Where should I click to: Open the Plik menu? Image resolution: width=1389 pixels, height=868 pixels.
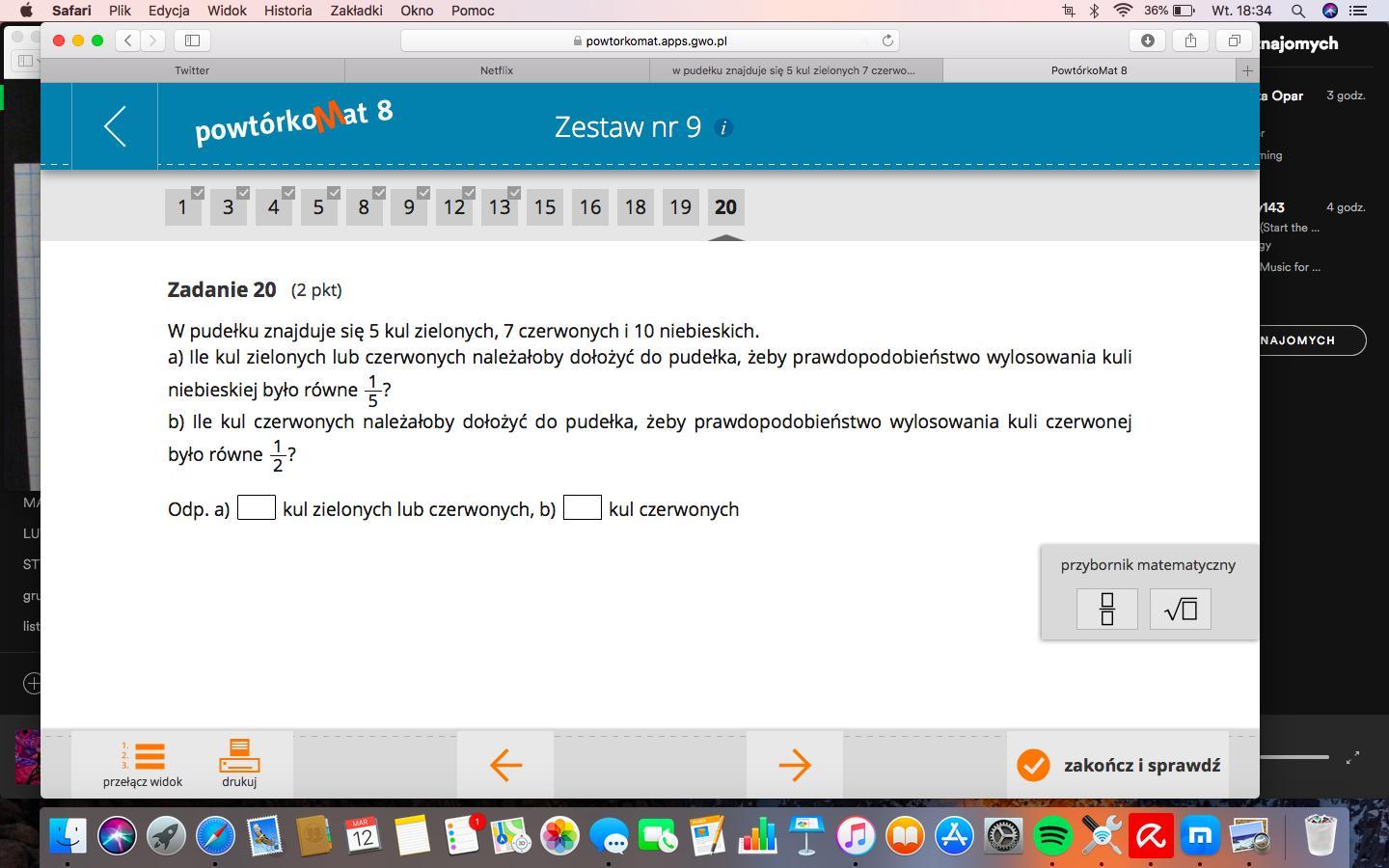(120, 11)
